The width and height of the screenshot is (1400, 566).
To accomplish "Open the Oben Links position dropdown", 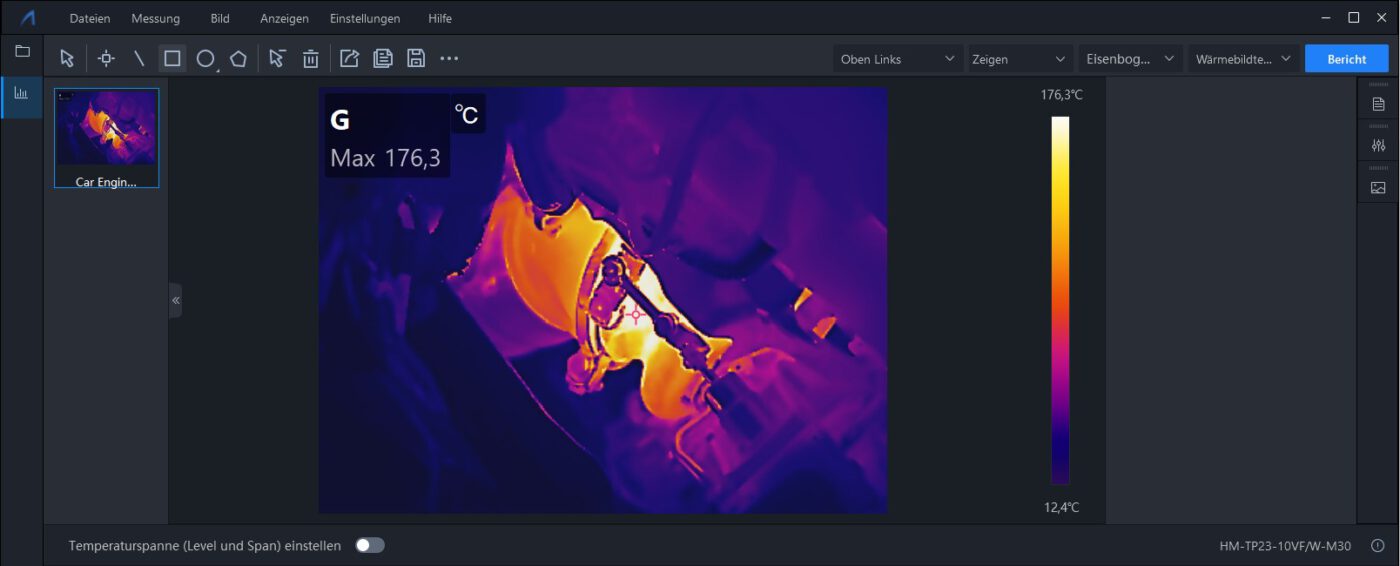I will (898, 59).
